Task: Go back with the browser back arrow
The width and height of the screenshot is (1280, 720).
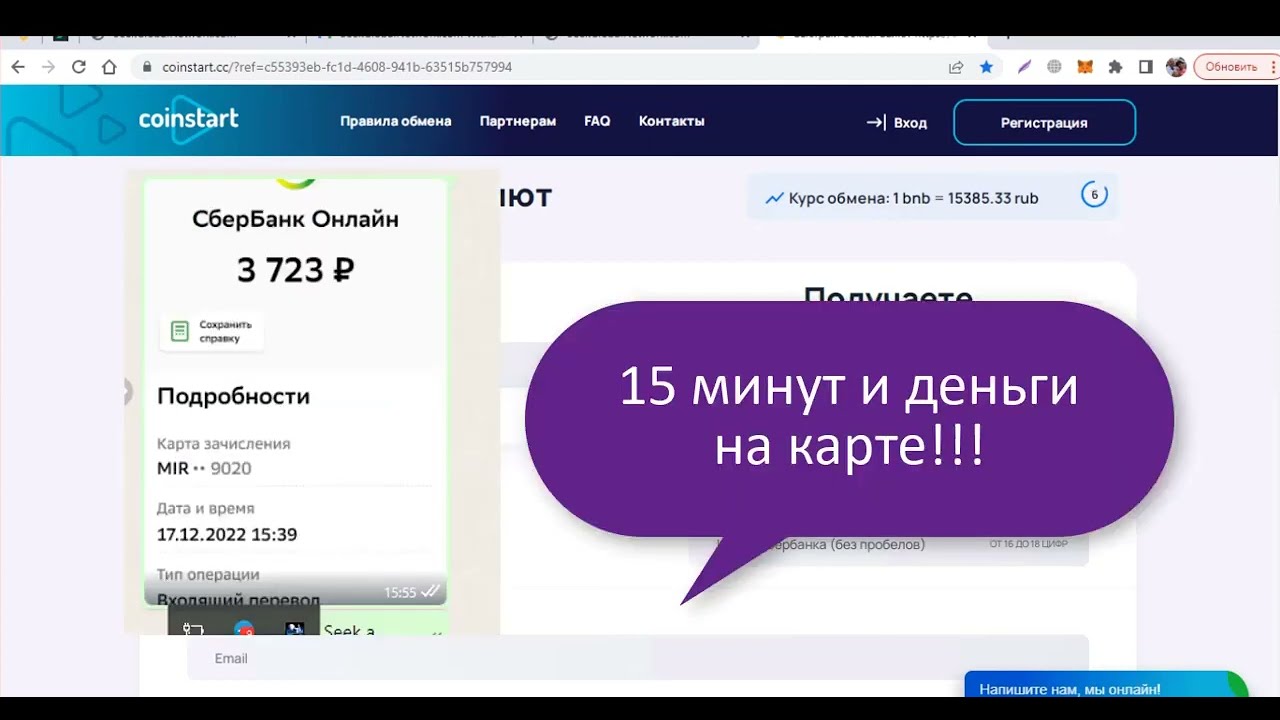Action: 18,67
